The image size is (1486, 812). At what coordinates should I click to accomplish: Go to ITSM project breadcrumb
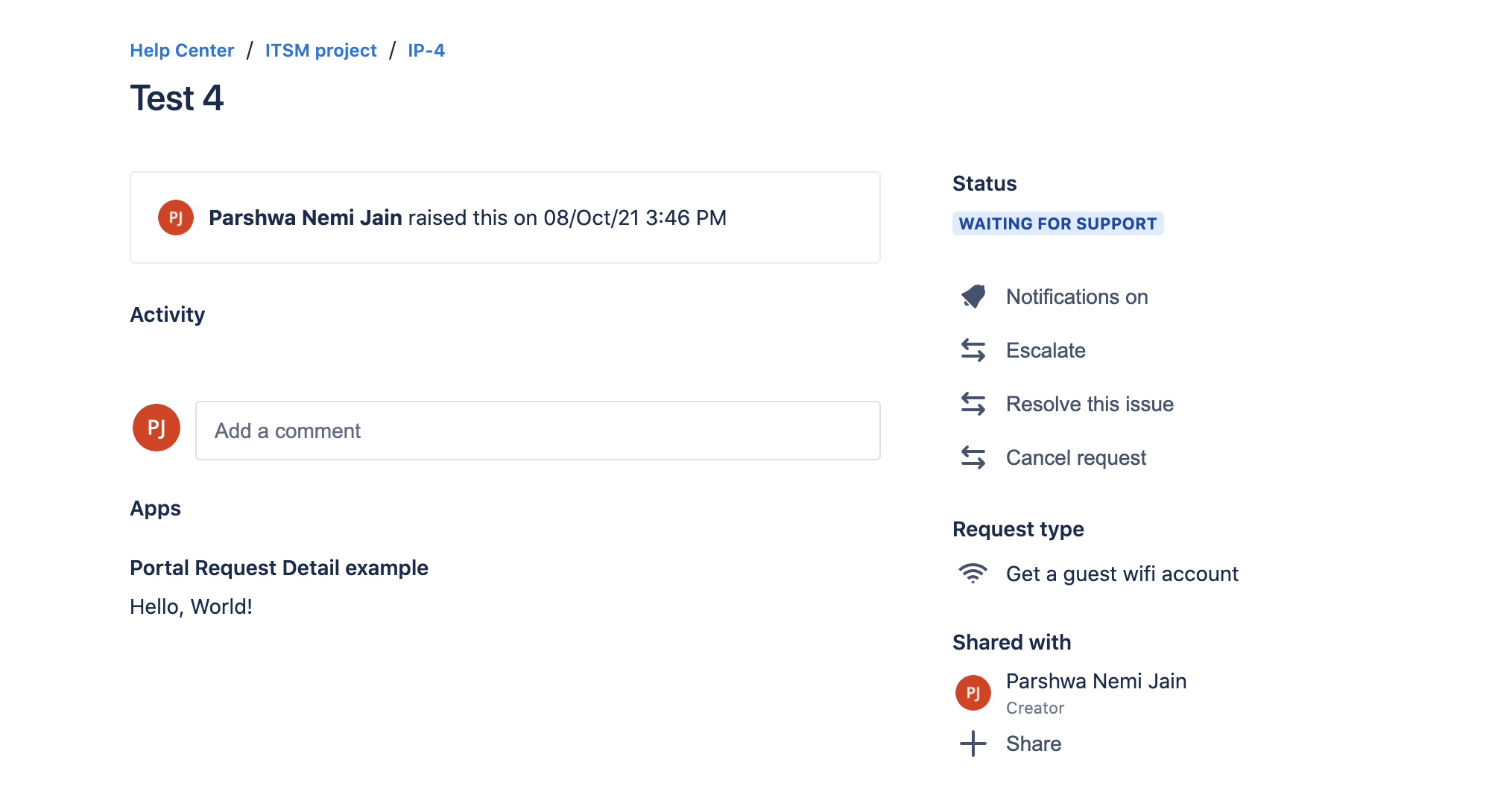320,51
